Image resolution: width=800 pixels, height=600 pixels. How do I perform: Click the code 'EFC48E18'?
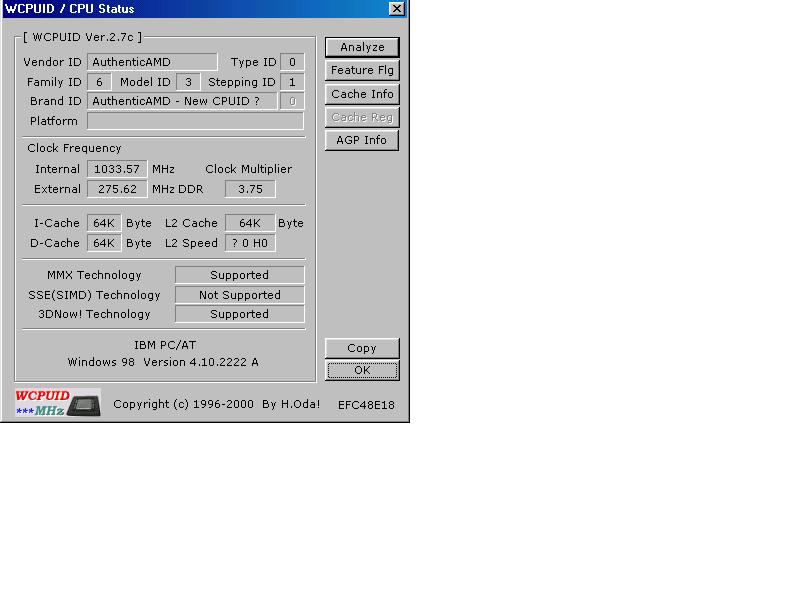366,405
